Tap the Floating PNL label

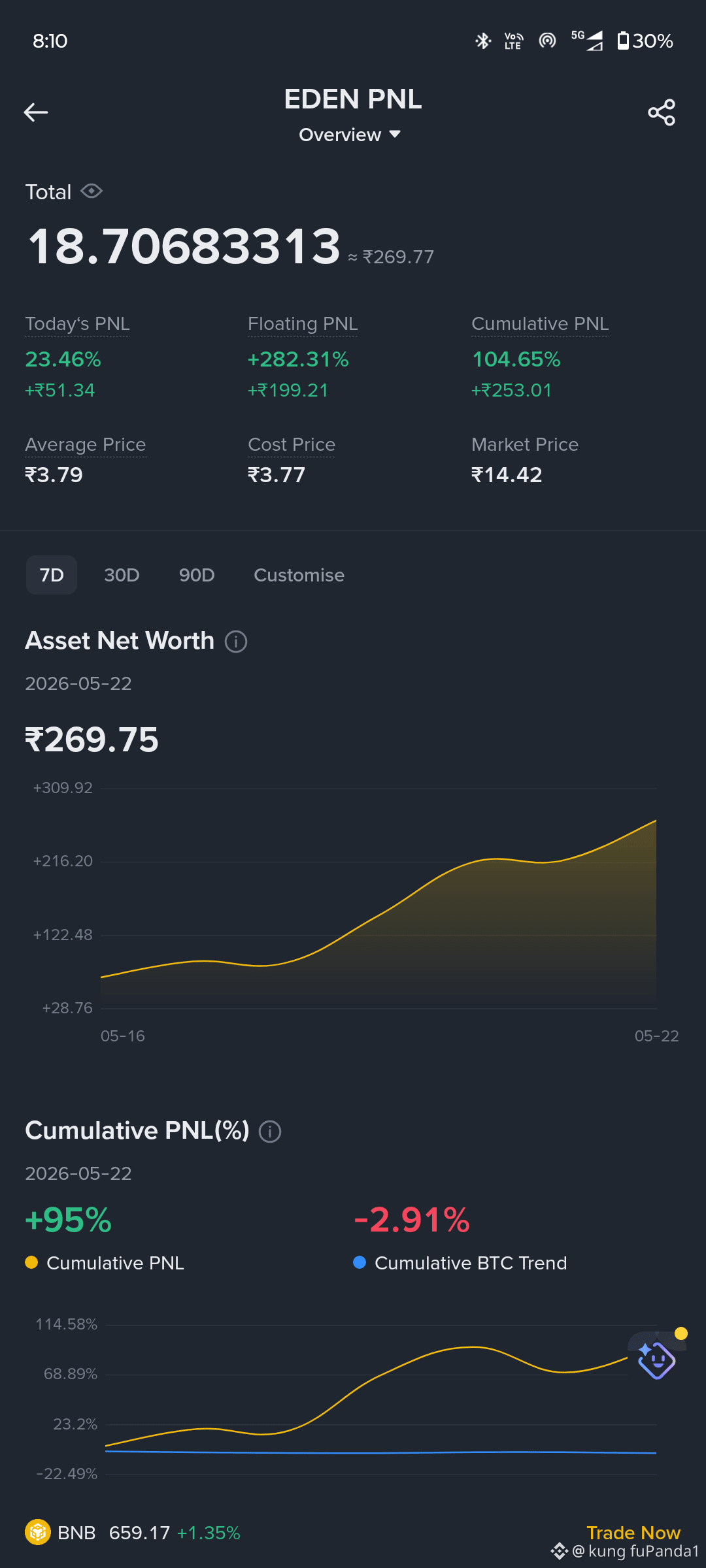click(303, 324)
